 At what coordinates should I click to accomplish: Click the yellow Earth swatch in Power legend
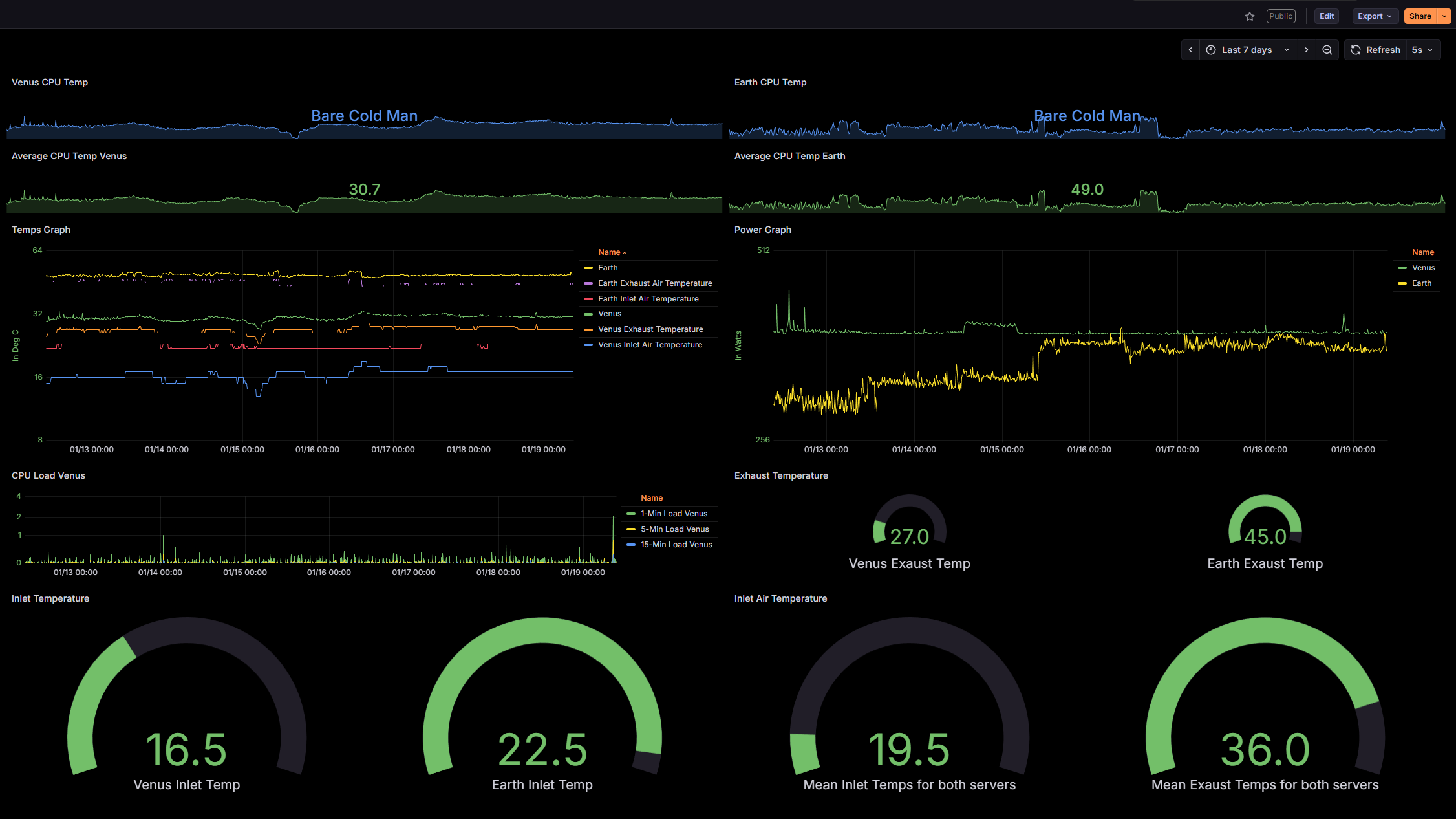[x=1402, y=283]
